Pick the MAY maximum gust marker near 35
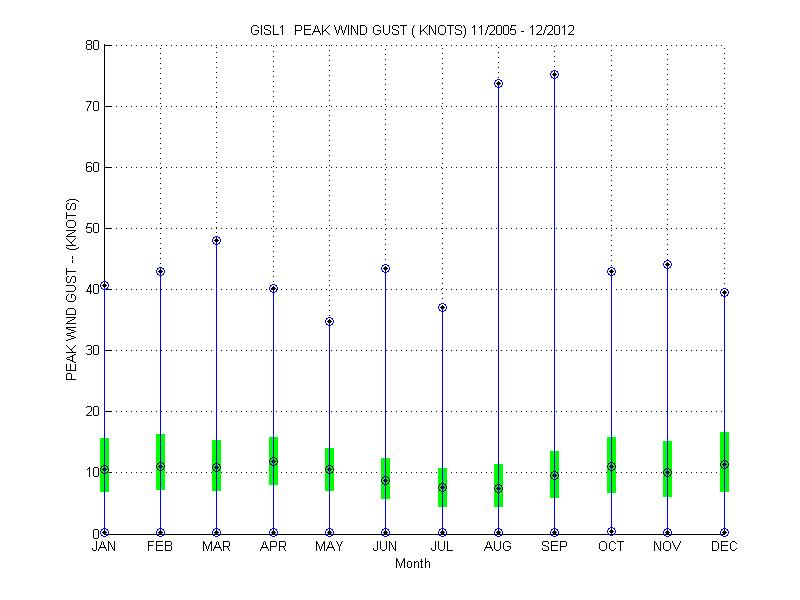Screen dimensions: 800x600 pos(330,321)
